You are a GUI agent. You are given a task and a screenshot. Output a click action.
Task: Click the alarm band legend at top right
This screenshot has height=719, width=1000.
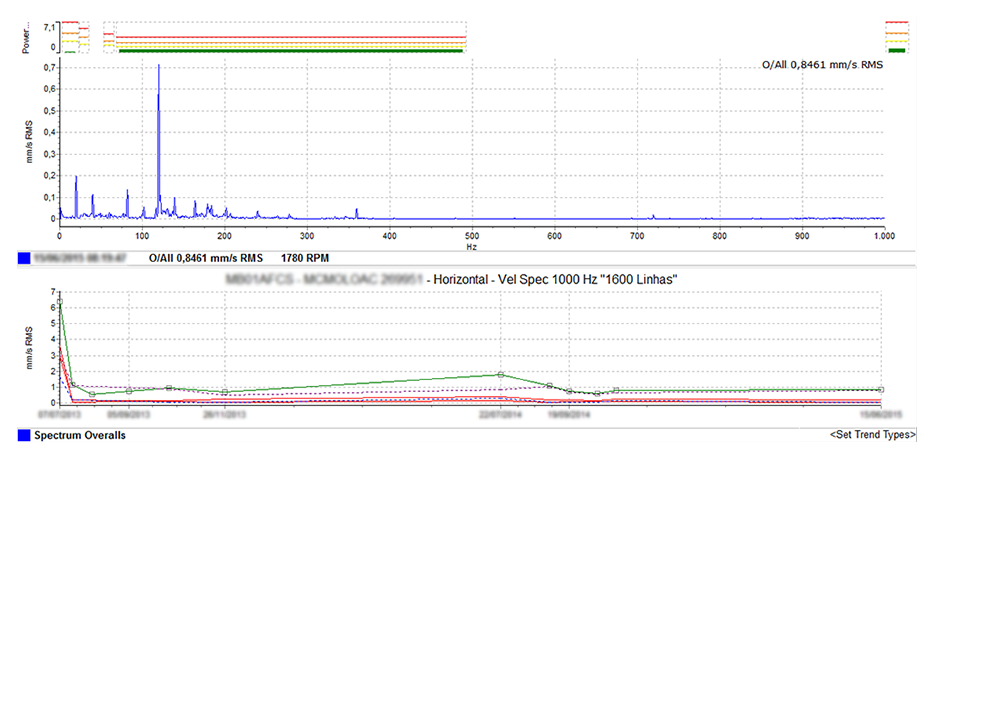point(896,36)
